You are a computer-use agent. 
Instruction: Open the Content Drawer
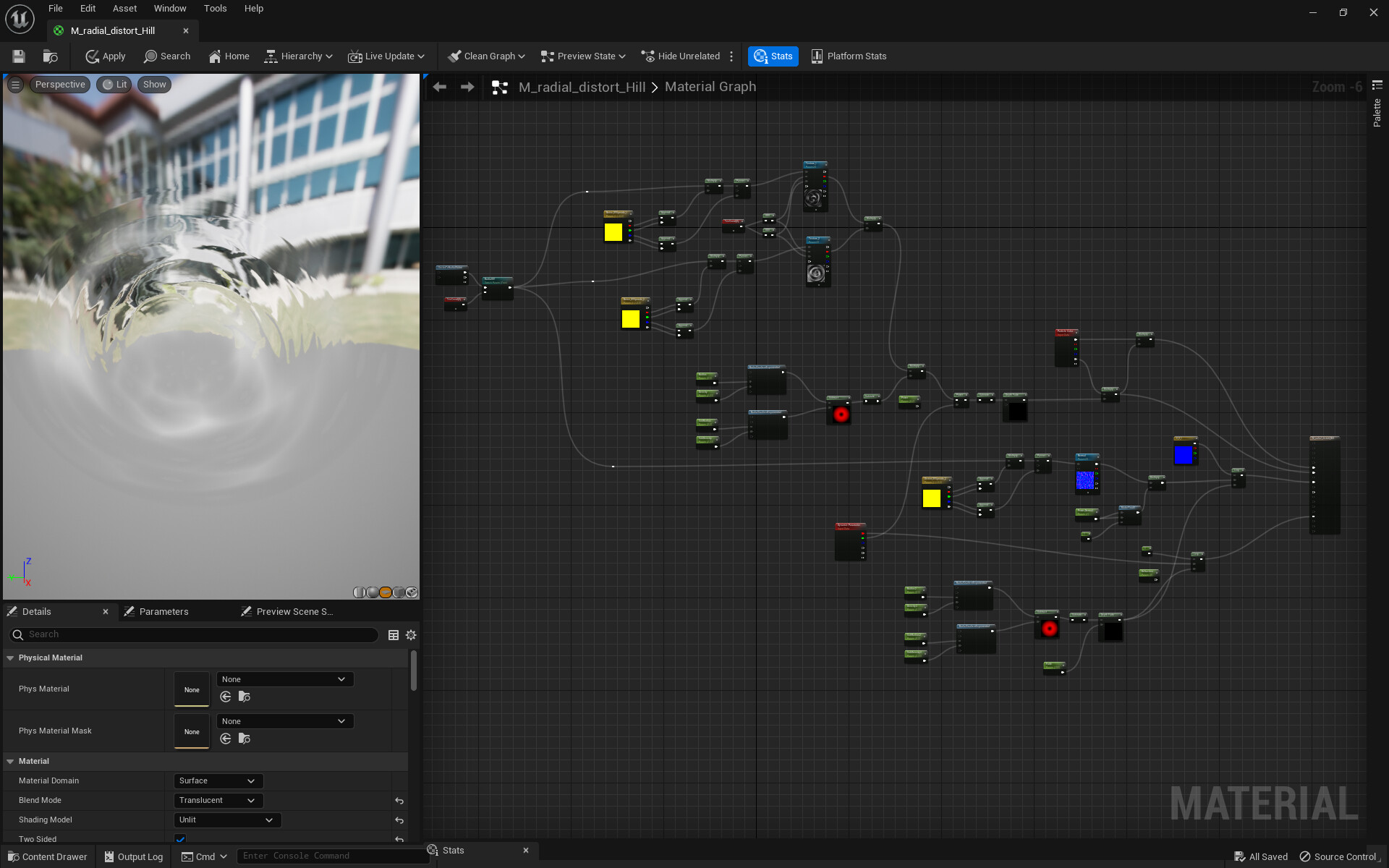click(x=47, y=856)
